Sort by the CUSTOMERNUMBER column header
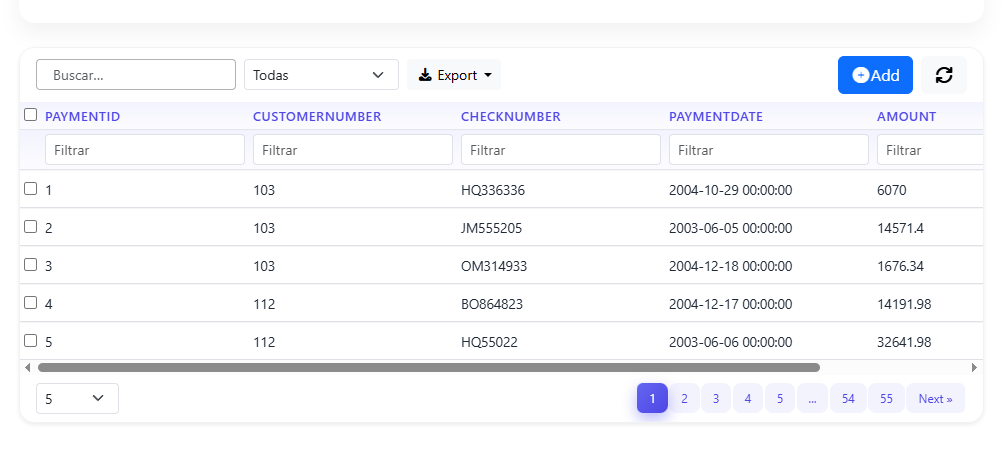Viewport: 1003px width, 467px height. pyautogui.click(x=317, y=117)
